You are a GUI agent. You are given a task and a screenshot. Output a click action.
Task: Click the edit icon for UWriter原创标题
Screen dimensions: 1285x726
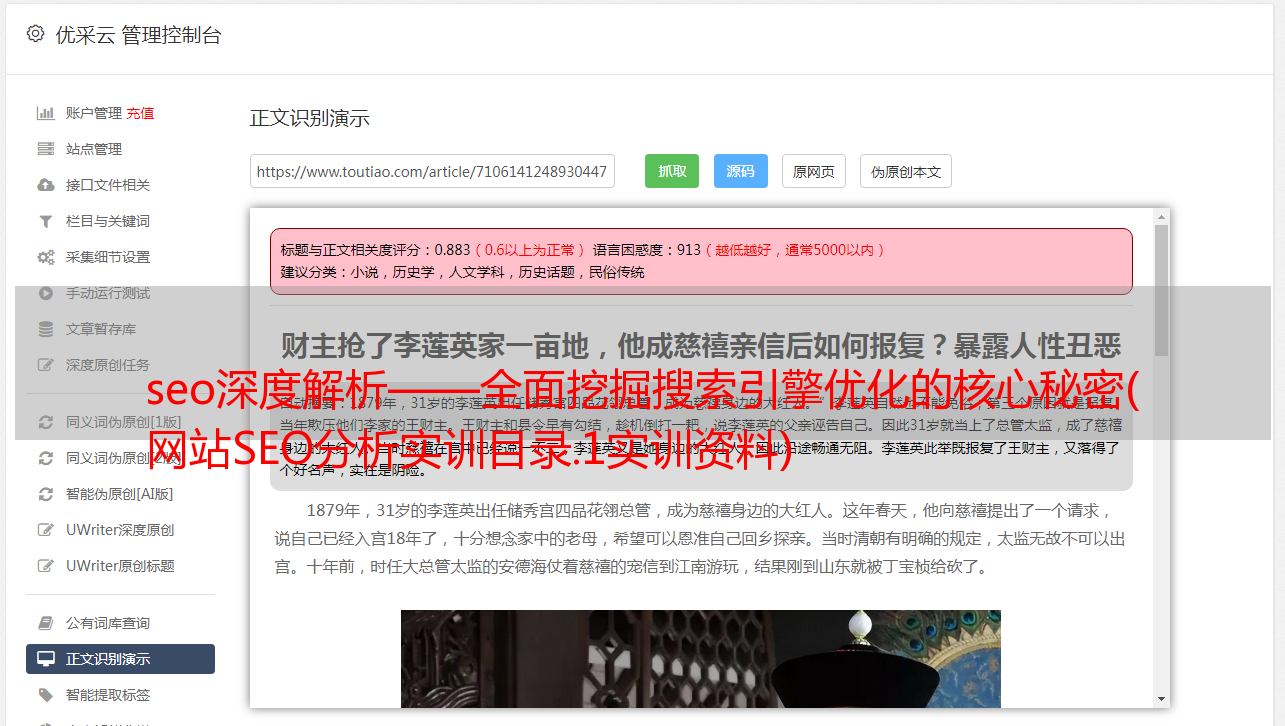tap(45, 566)
